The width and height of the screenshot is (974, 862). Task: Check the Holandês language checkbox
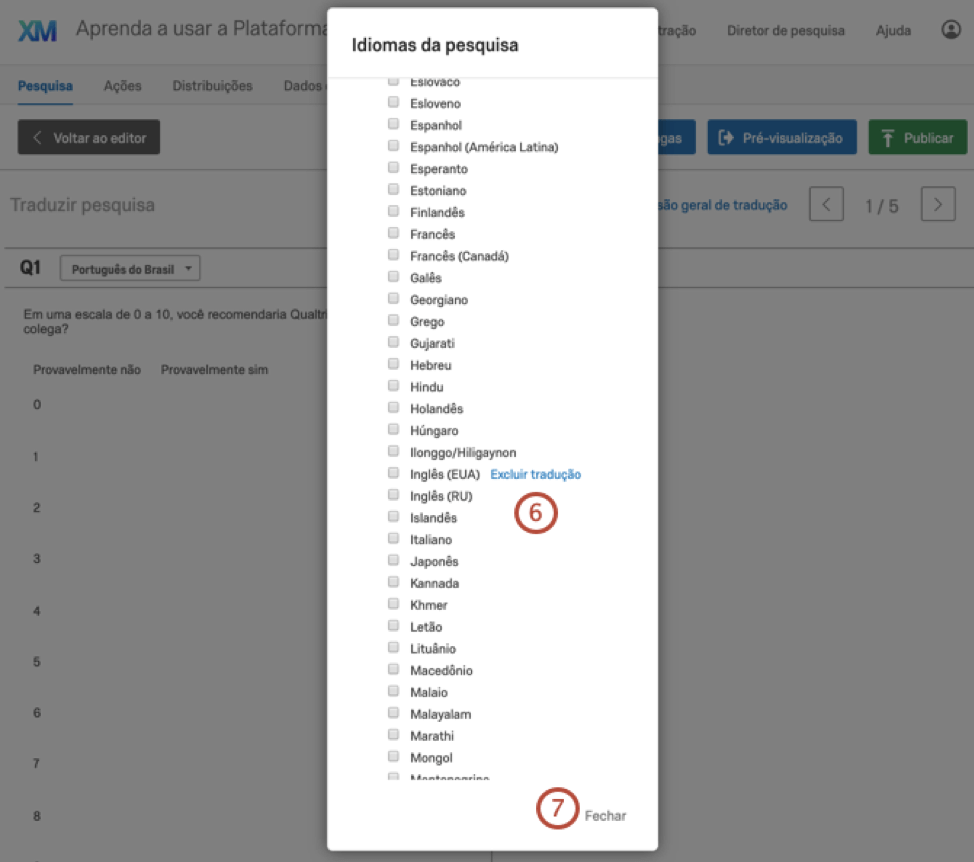point(394,408)
